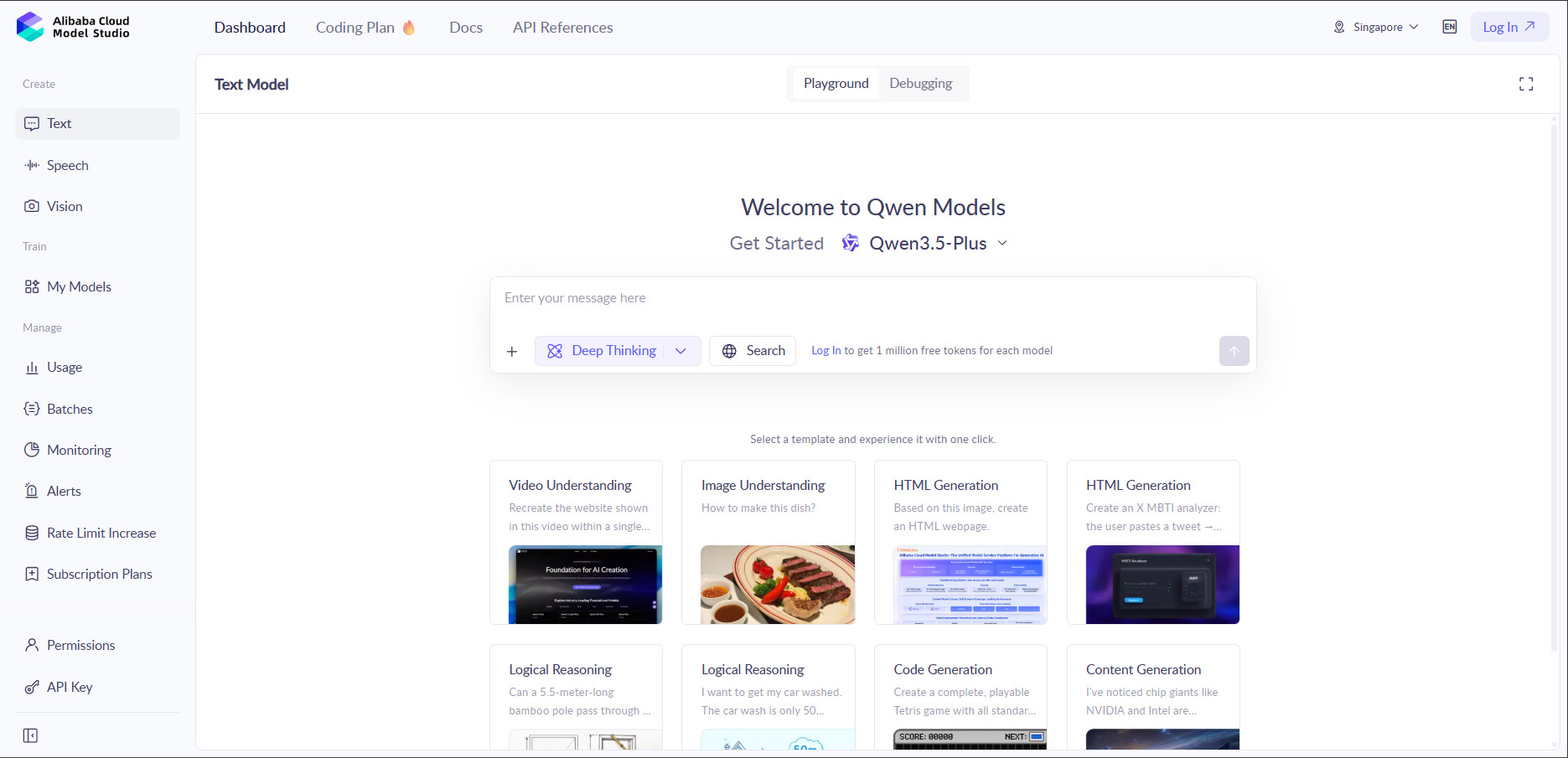
Task: Click the Log In link below message box
Action: coord(825,351)
